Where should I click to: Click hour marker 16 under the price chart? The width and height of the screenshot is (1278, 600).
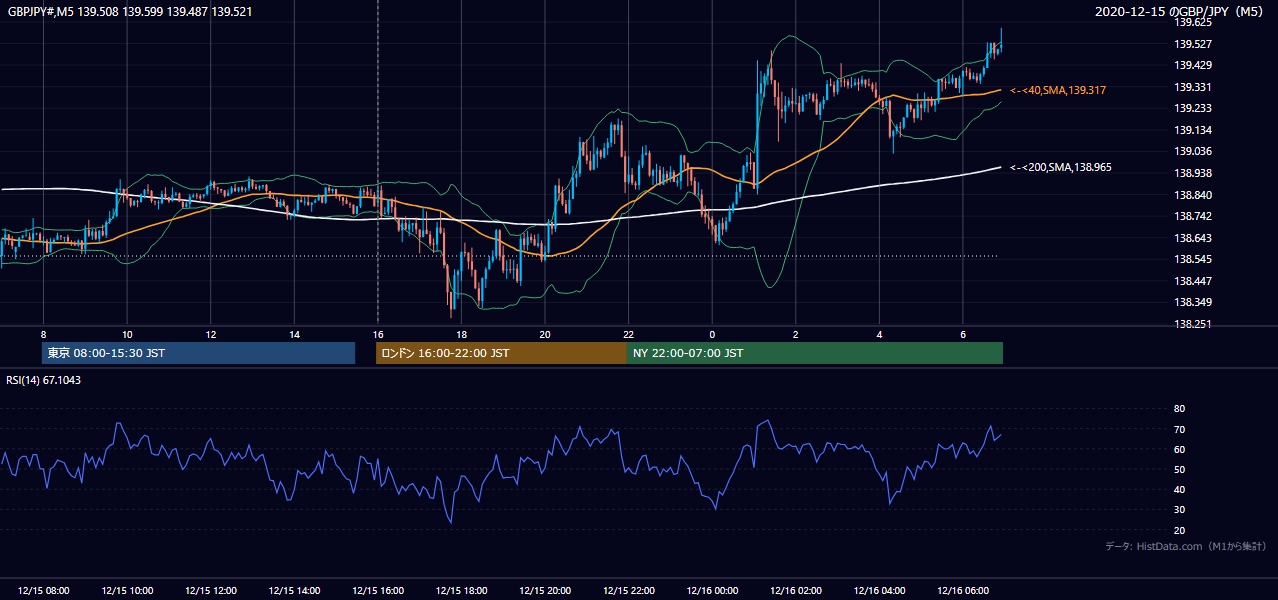378,334
